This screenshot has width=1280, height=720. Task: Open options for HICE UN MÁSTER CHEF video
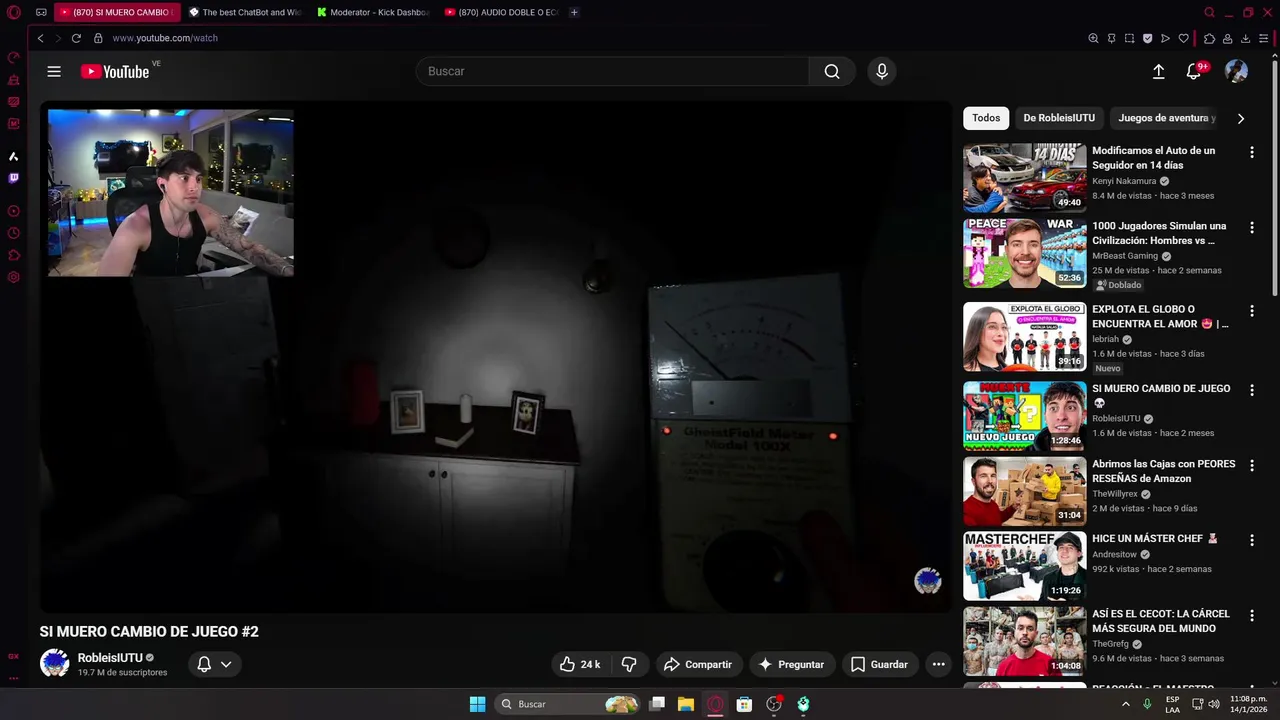pyautogui.click(x=1251, y=540)
